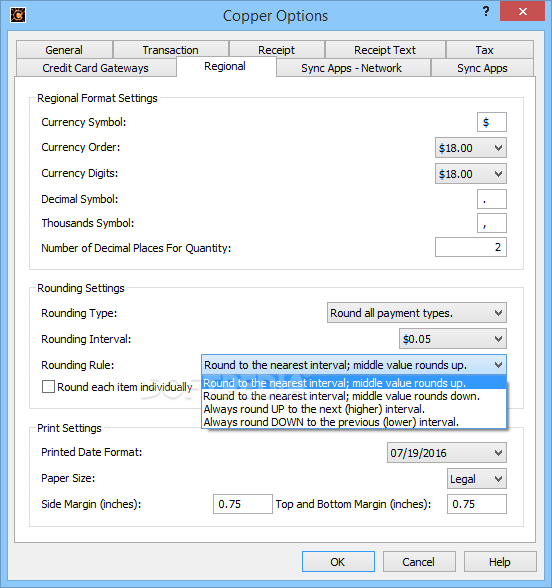Confirm settings with the OK button
Image resolution: width=552 pixels, height=588 pixels.
pos(338,562)
